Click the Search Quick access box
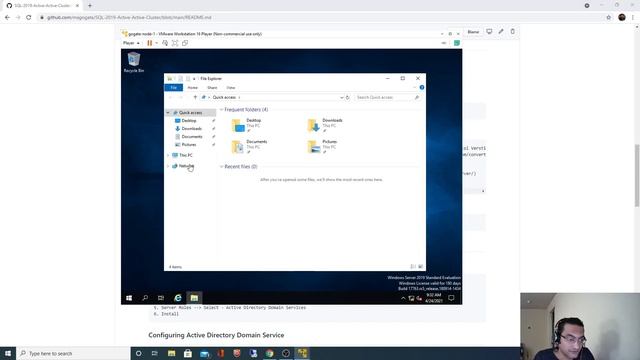The image size is (640, 360). click(387, 98)
